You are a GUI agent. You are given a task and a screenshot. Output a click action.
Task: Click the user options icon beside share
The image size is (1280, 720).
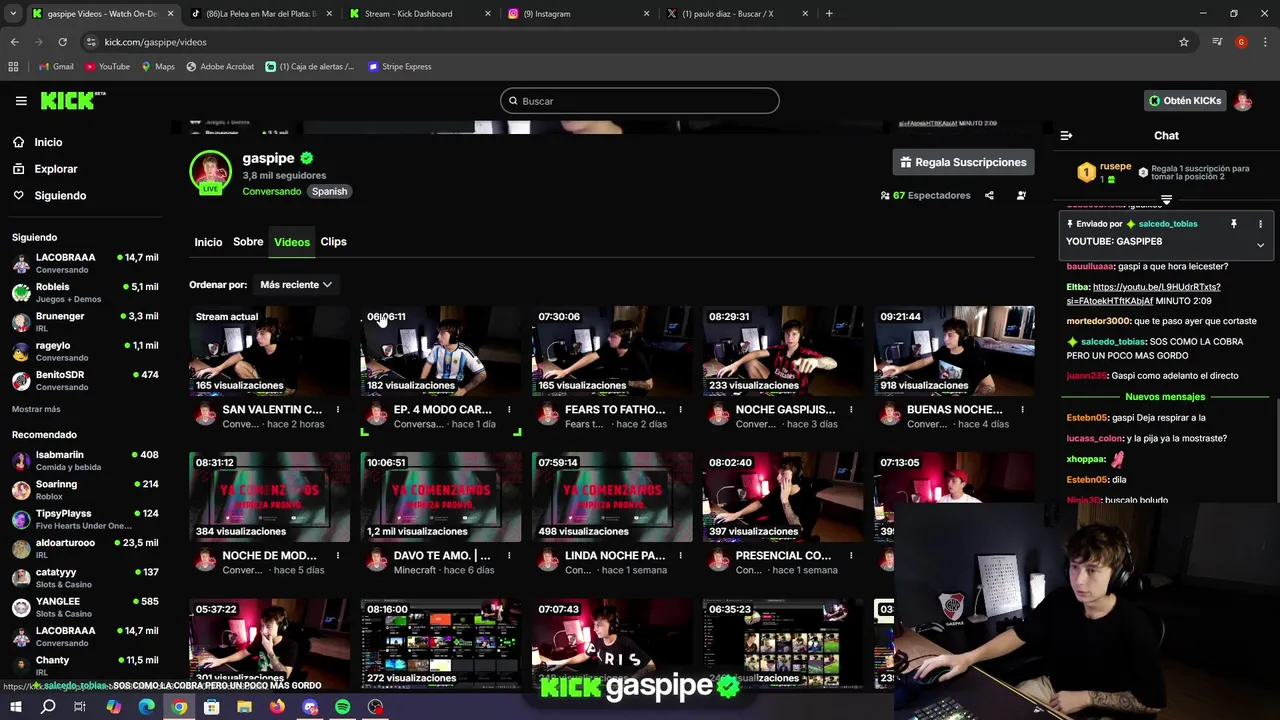point(1021,195)
